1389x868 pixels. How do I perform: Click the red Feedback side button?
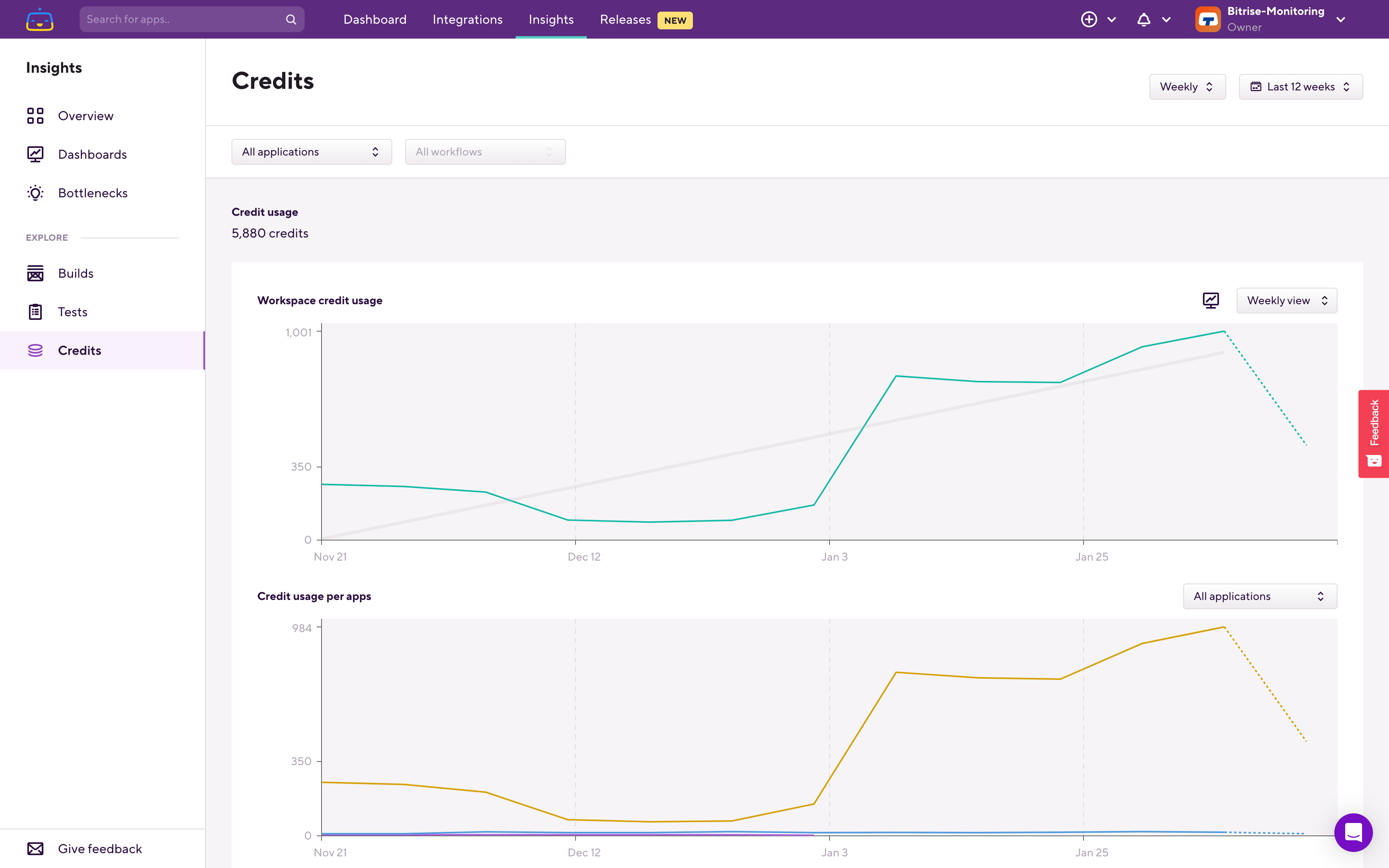click(1373, 434)
